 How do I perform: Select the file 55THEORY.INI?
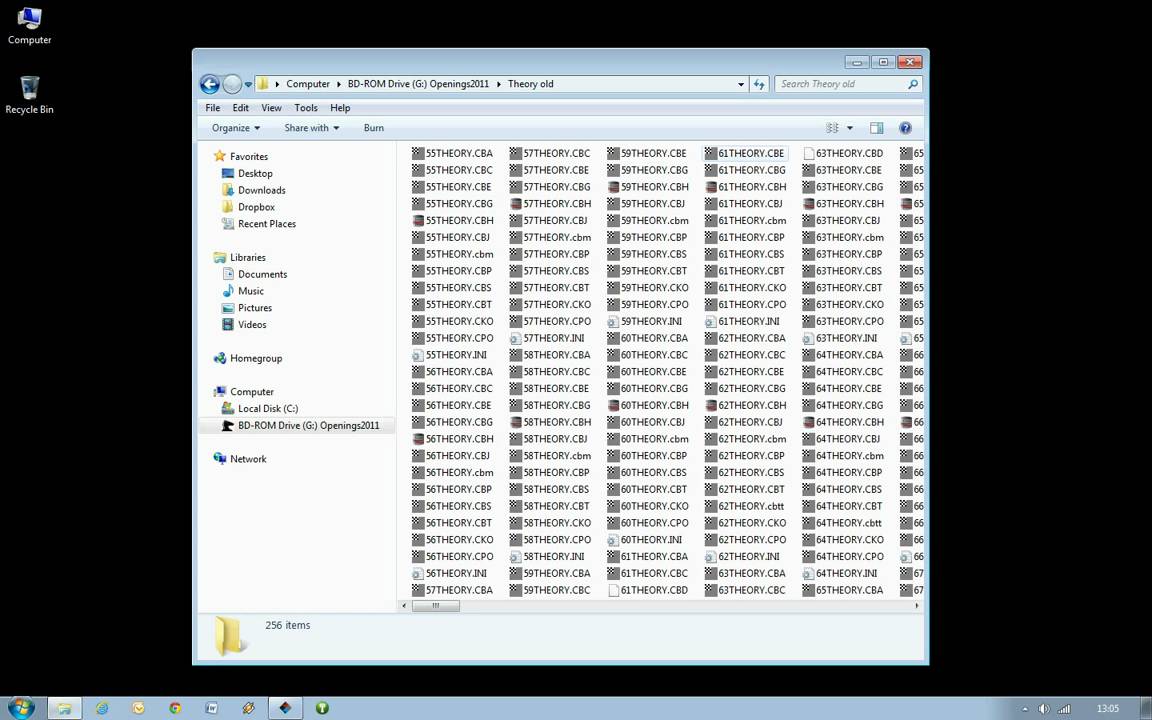[450, 355]
